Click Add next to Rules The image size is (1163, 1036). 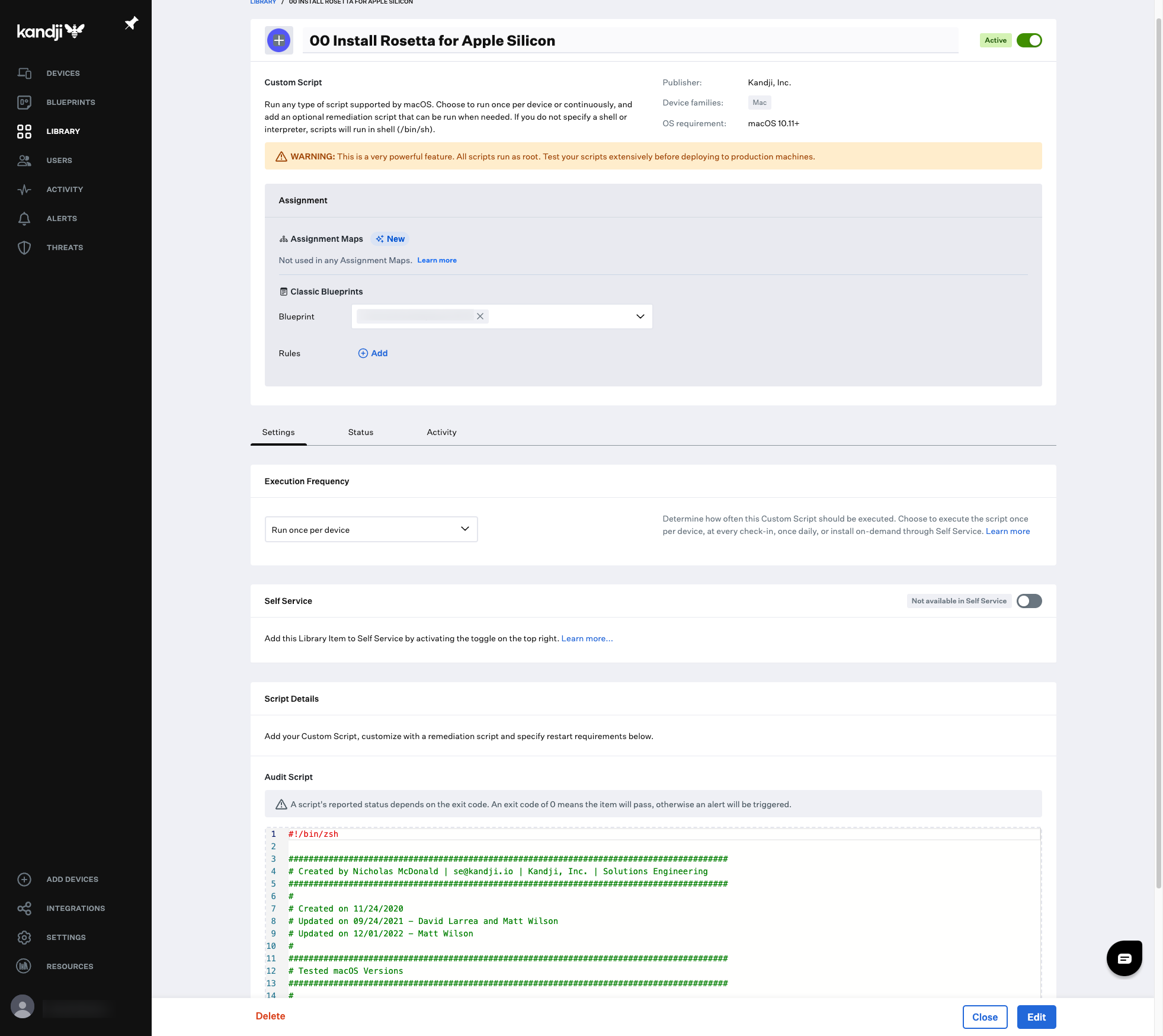(373, 353)
